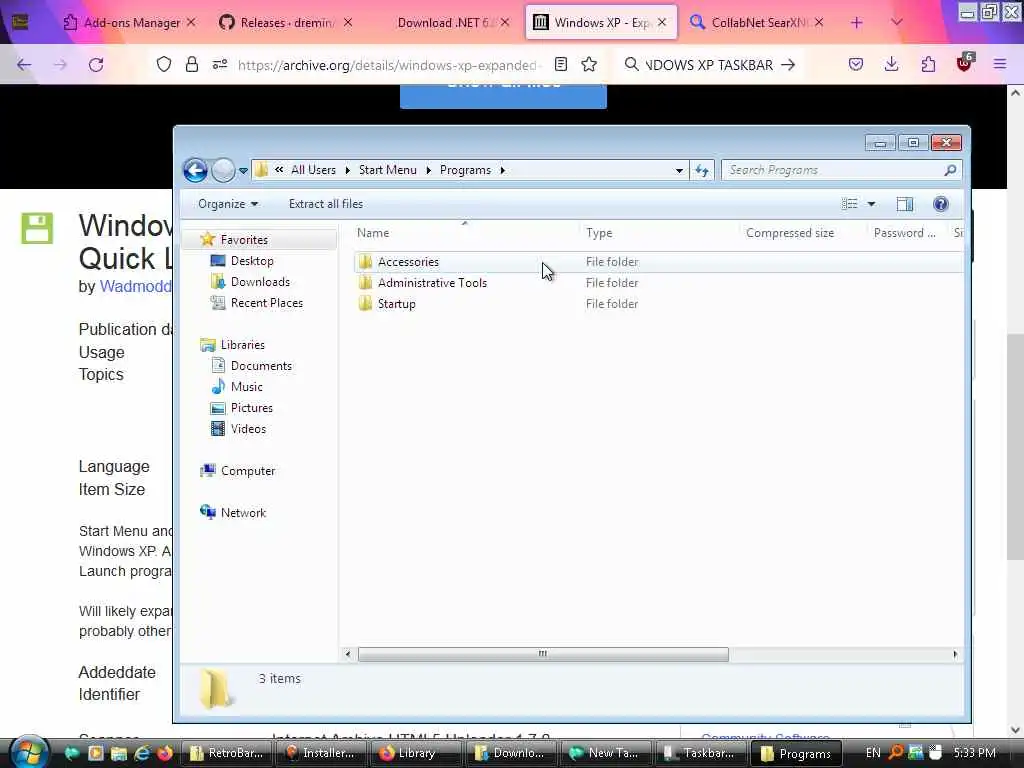Switch to the Download .NET tab
Viewport: 1024px width, 768px height.
point(451,23)
